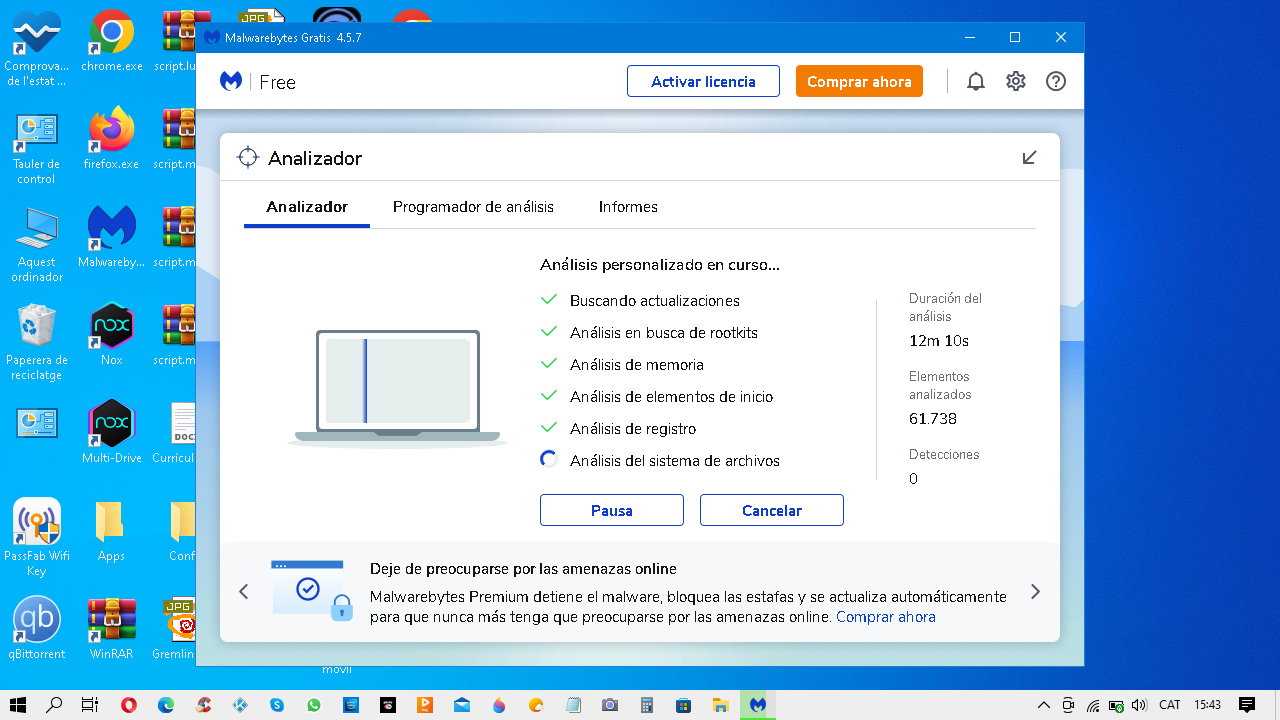Collapse the Analizador panel with arrow icon

(1029, 158)
